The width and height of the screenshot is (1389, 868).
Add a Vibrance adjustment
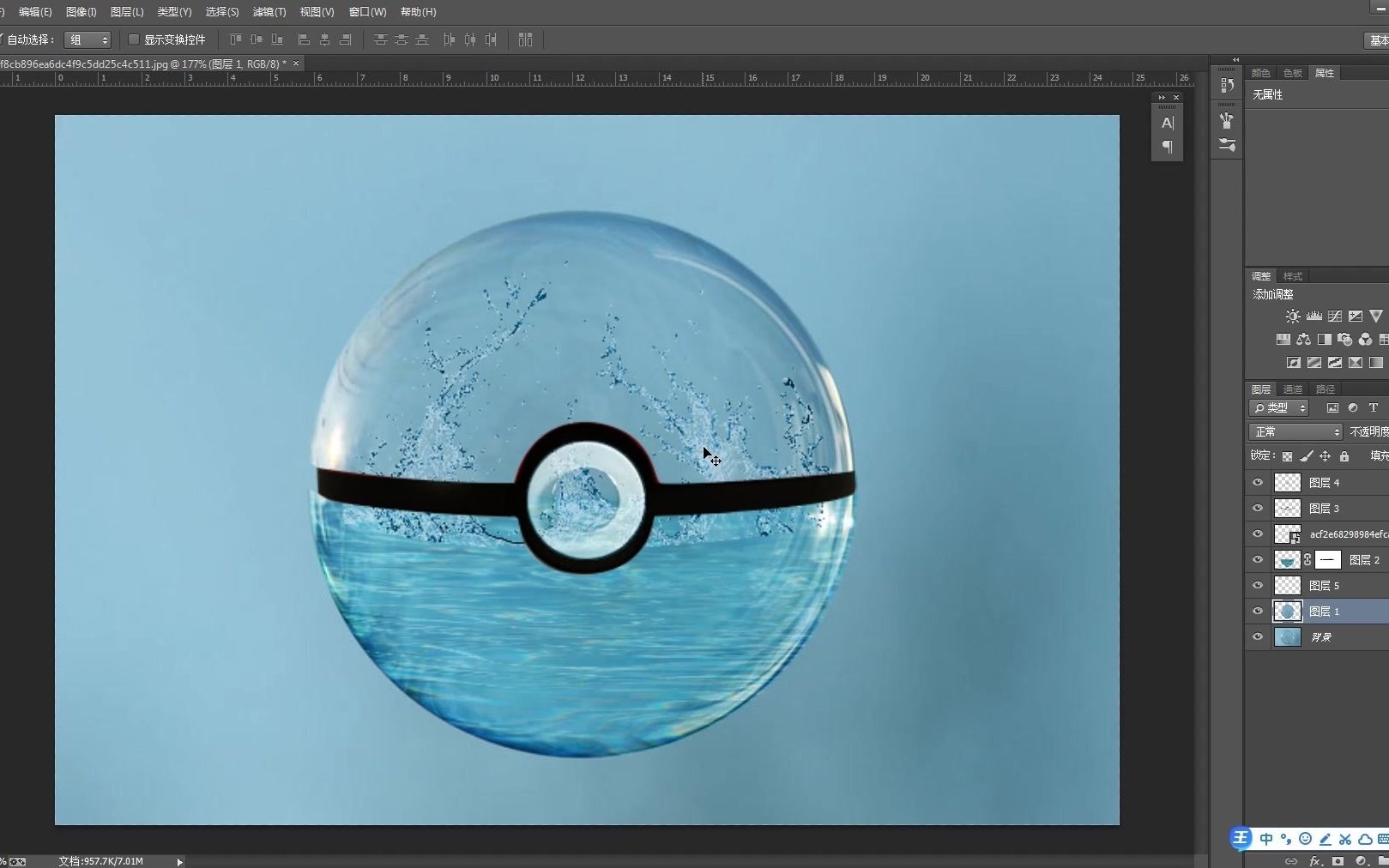pos(1376,316)
